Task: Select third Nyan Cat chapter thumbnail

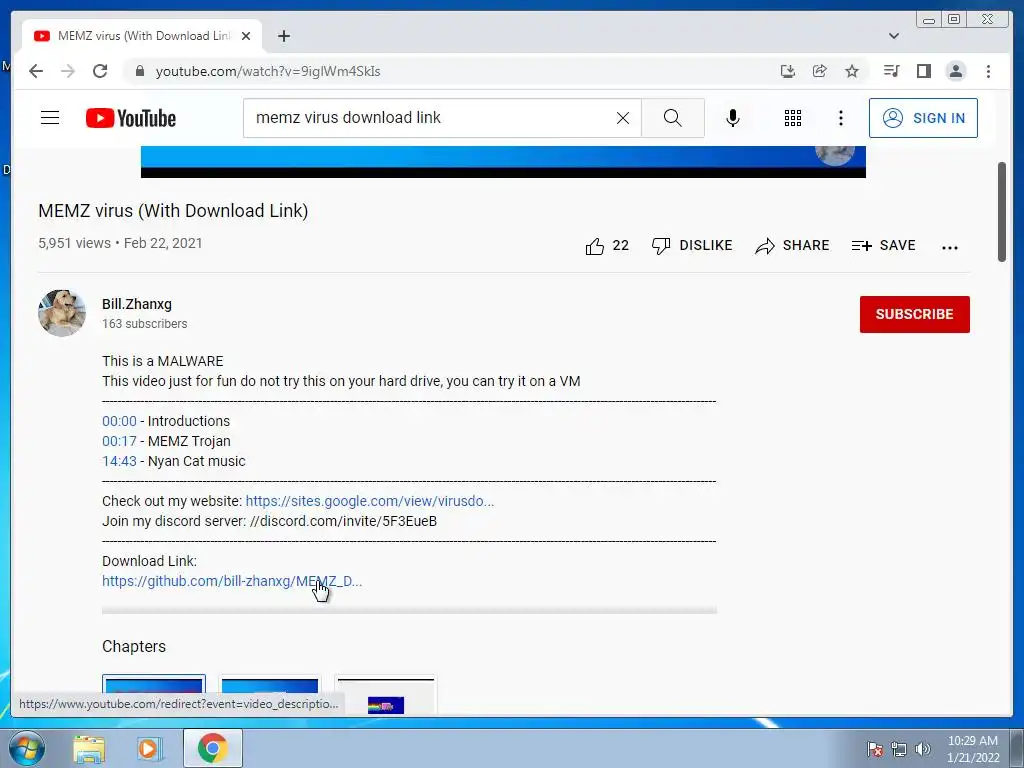Action: click(x=385, y=694)
